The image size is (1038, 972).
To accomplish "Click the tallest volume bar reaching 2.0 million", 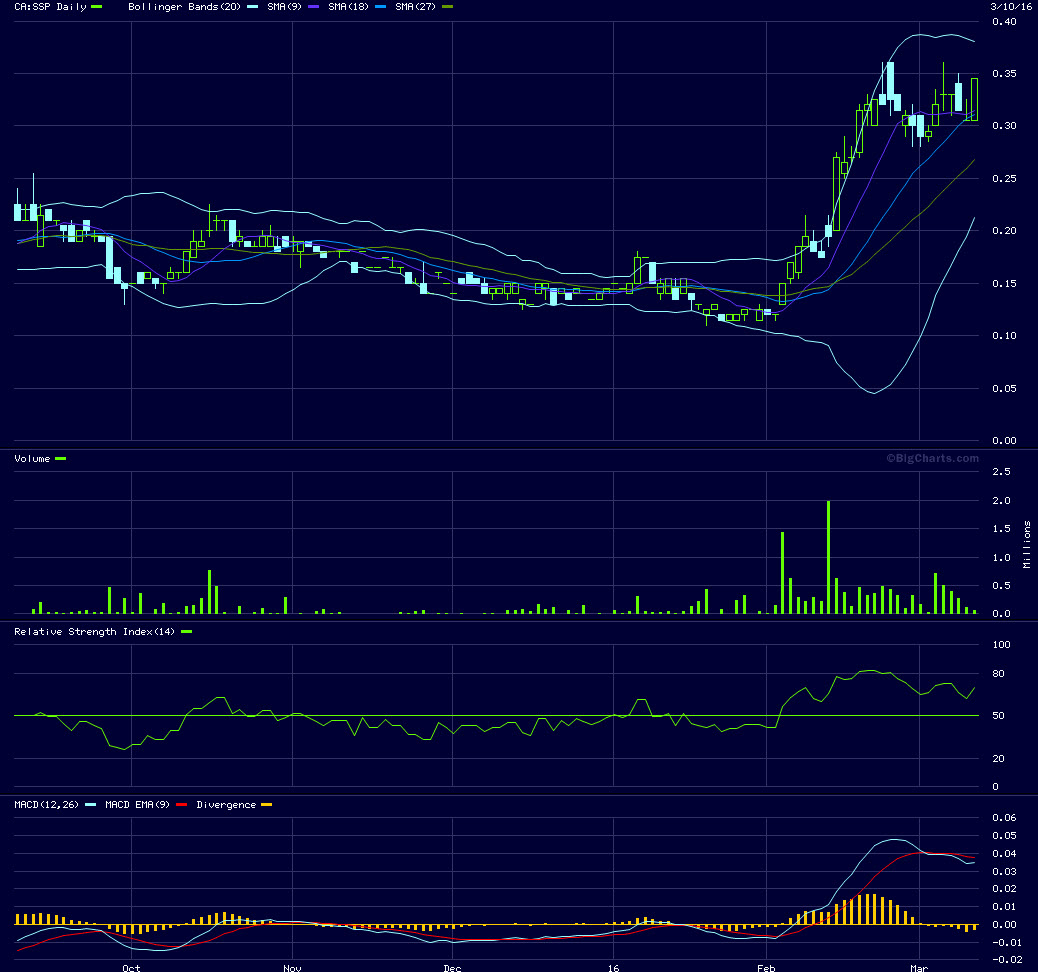I will [x=828, y=558].
